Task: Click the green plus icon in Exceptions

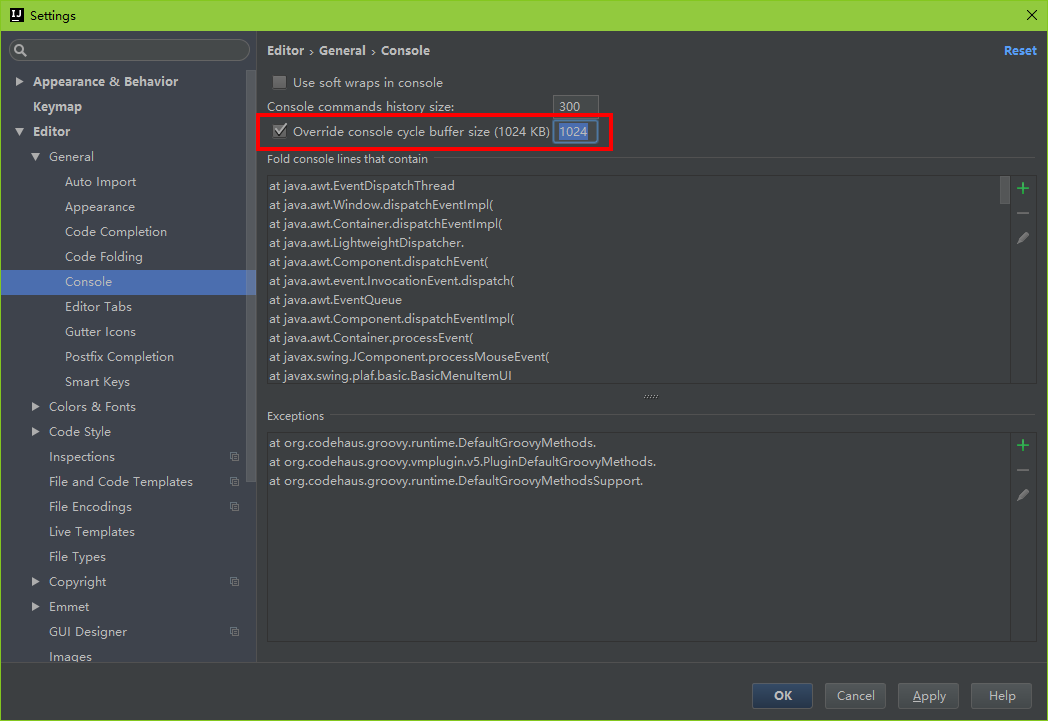Action: pos(1022,445)
